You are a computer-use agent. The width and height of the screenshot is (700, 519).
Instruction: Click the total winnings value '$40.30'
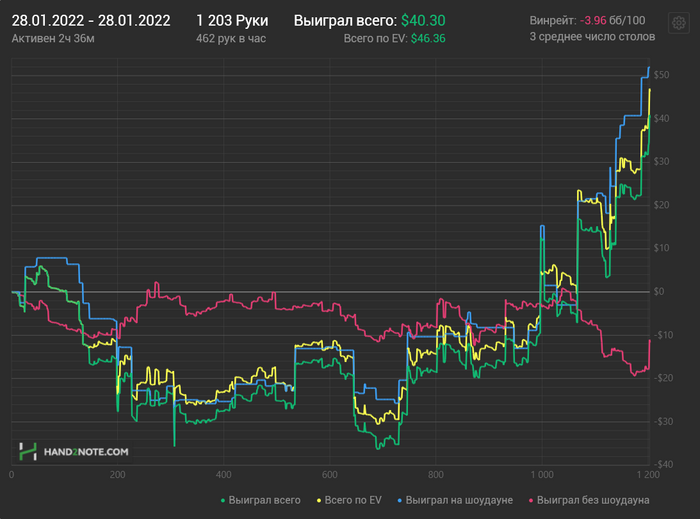pyautogui.click(x=423, y=21)
